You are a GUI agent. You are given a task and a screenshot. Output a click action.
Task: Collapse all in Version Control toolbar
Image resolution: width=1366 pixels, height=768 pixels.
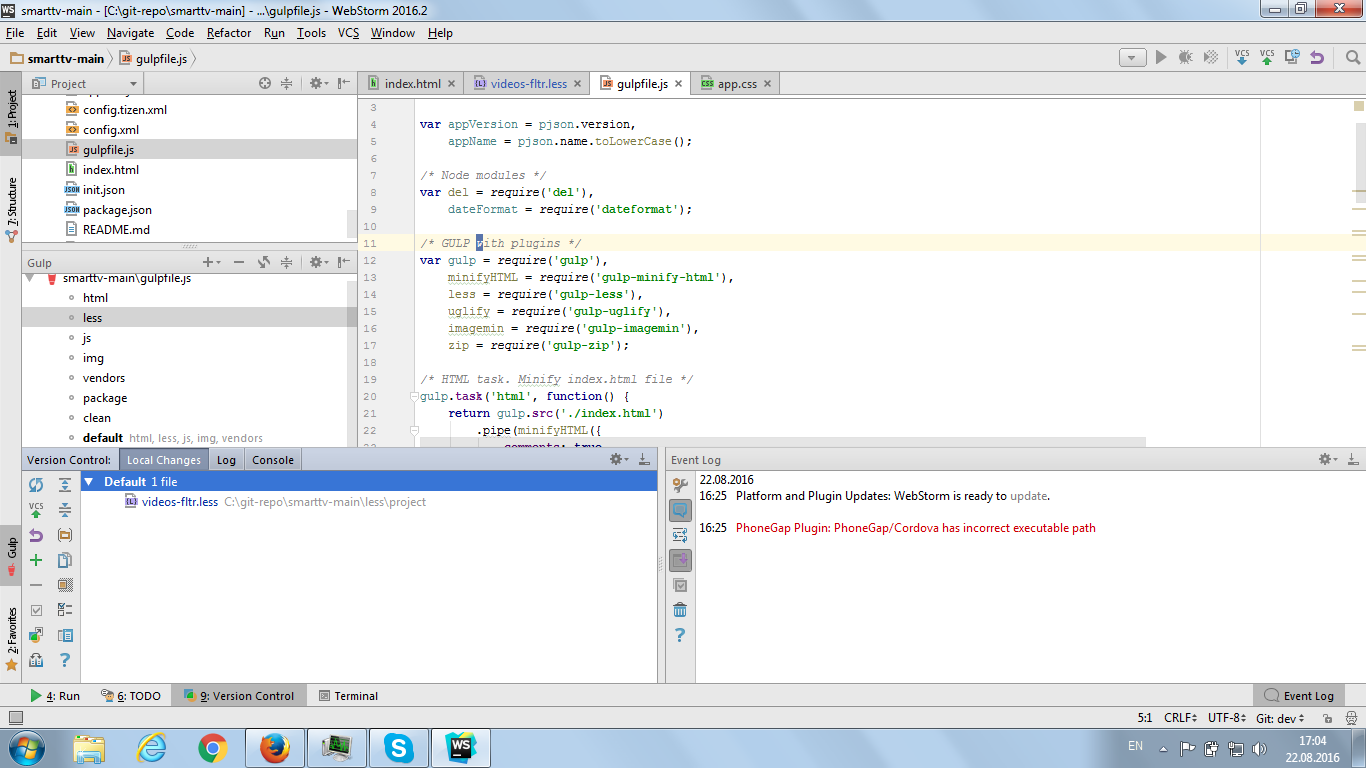(65, 510)
